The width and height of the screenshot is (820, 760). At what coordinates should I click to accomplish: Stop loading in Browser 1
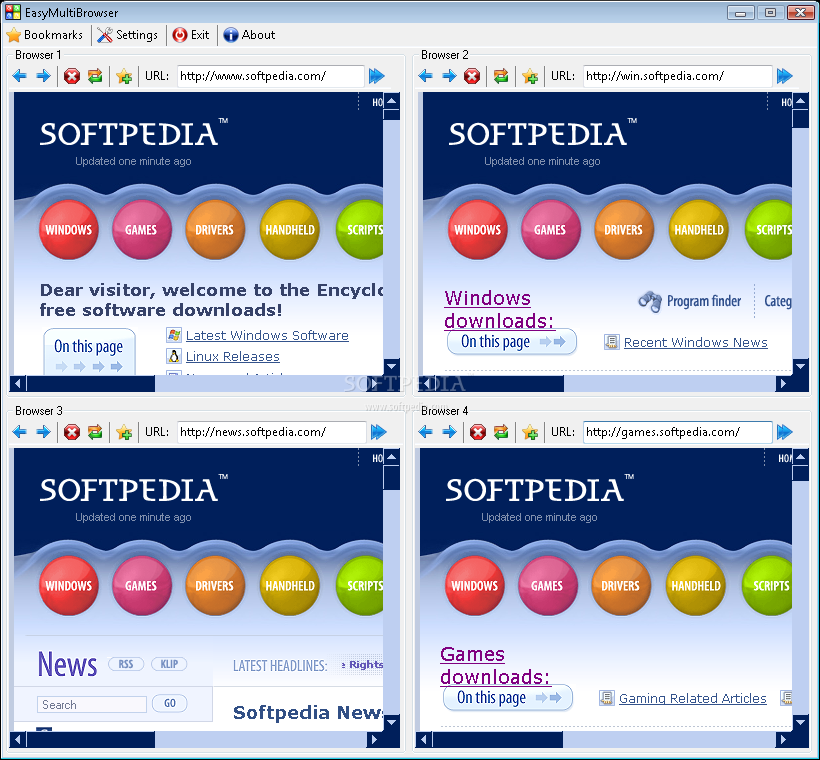[72, 76]
